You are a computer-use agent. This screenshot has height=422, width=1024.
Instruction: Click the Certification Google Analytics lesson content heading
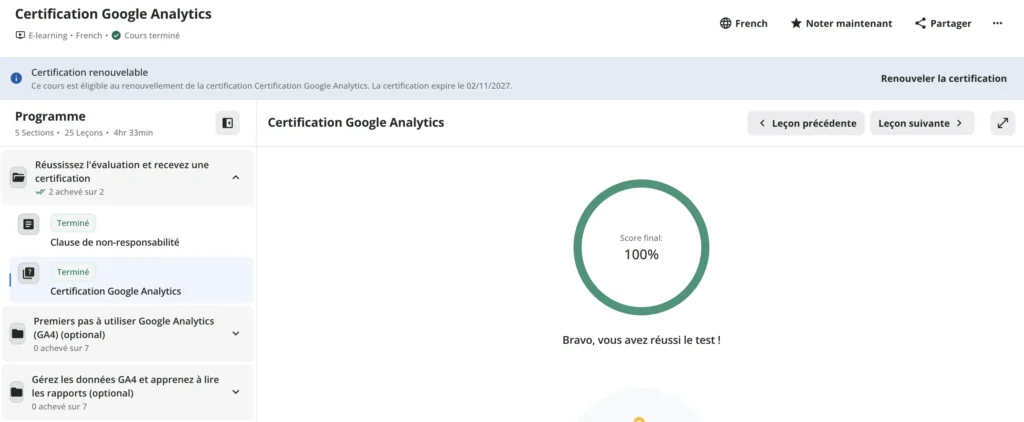(x=356, y=123)
